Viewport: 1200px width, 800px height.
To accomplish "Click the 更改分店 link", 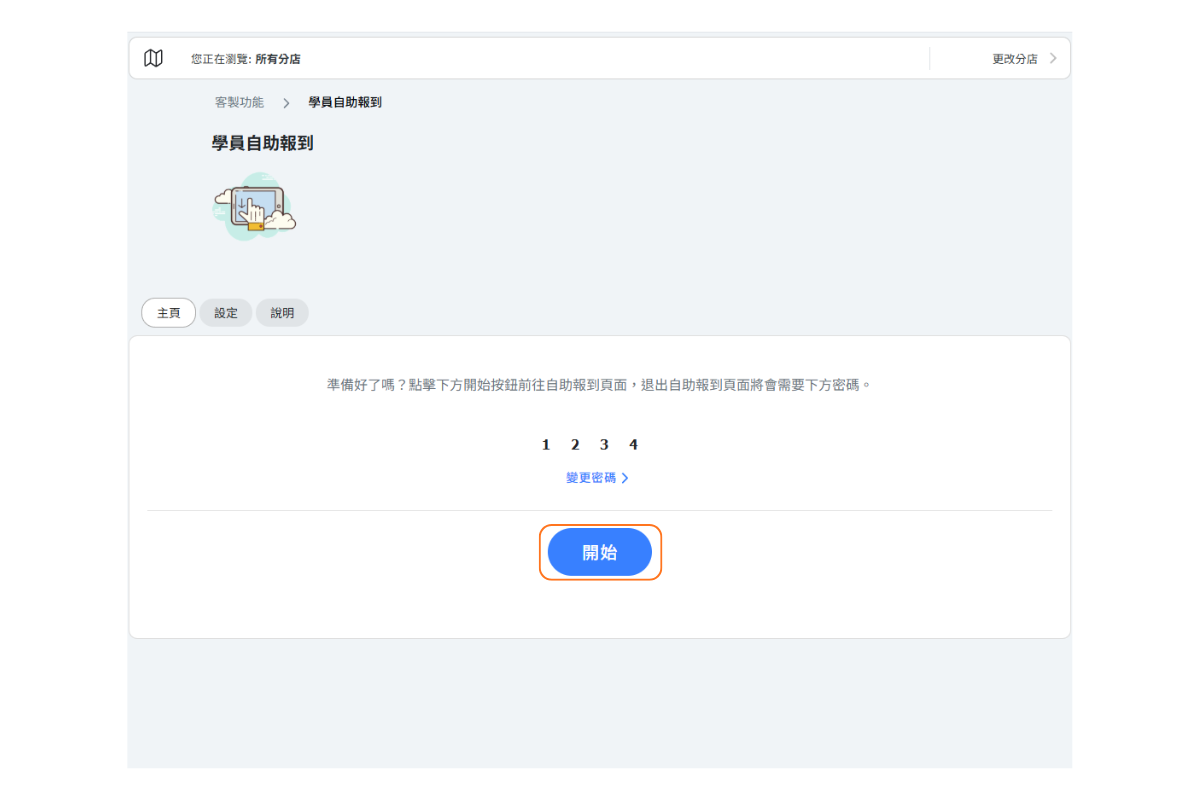I will coord(1014,59).
